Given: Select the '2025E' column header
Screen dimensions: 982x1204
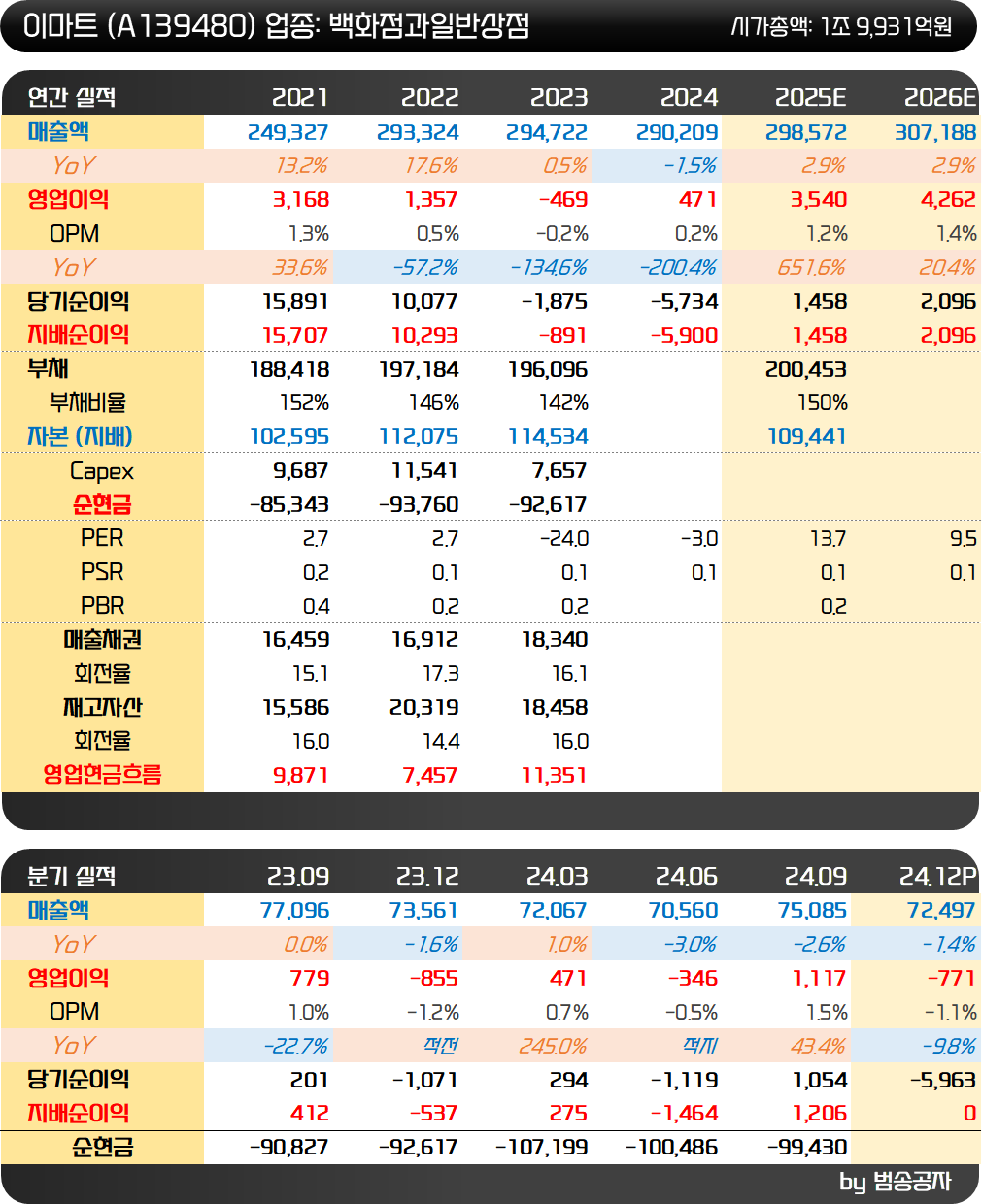Looking at the screenshot, I should (x=810, y=97).
